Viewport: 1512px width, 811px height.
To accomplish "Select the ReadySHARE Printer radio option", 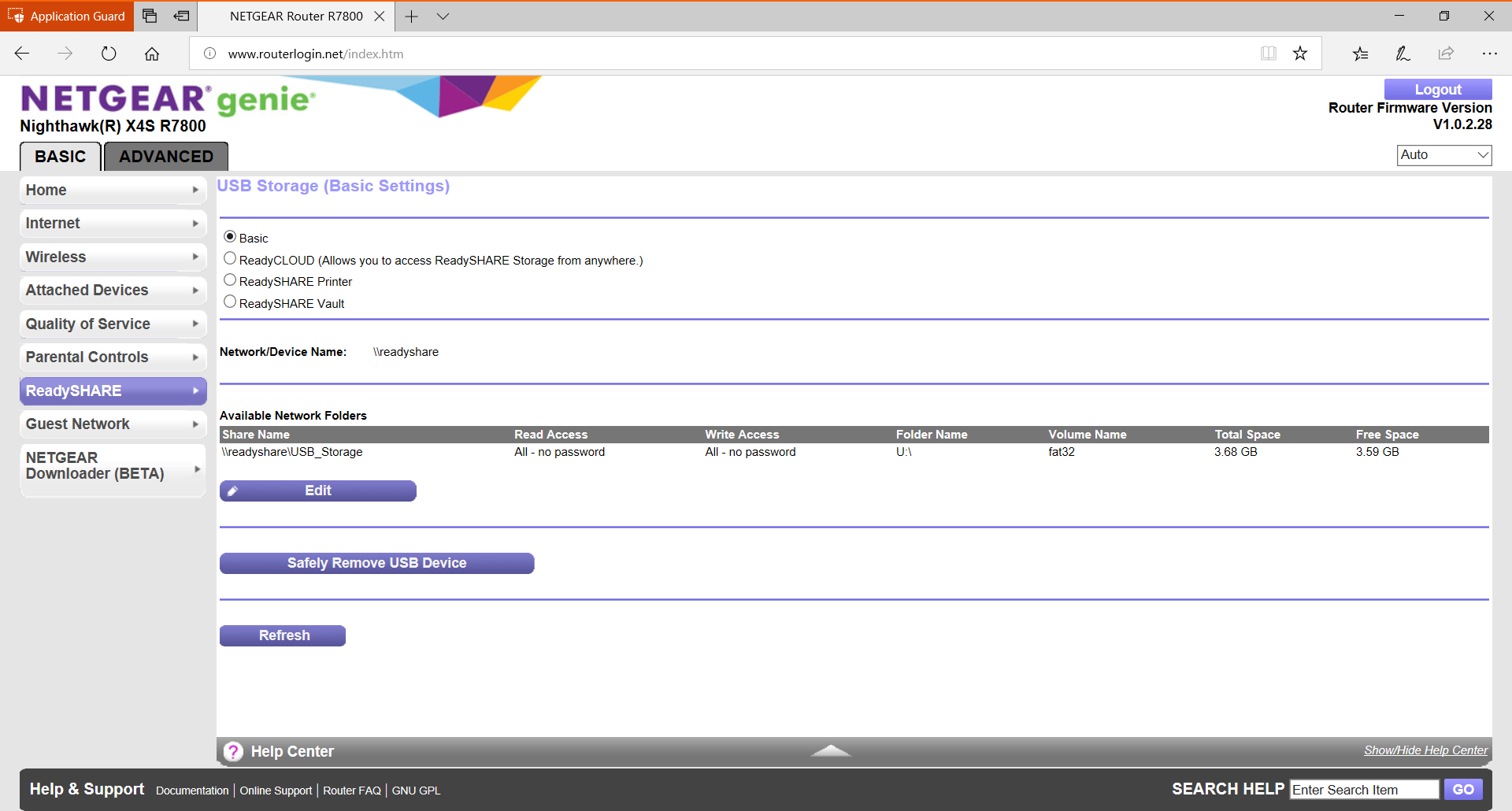I will click(230, 280).
